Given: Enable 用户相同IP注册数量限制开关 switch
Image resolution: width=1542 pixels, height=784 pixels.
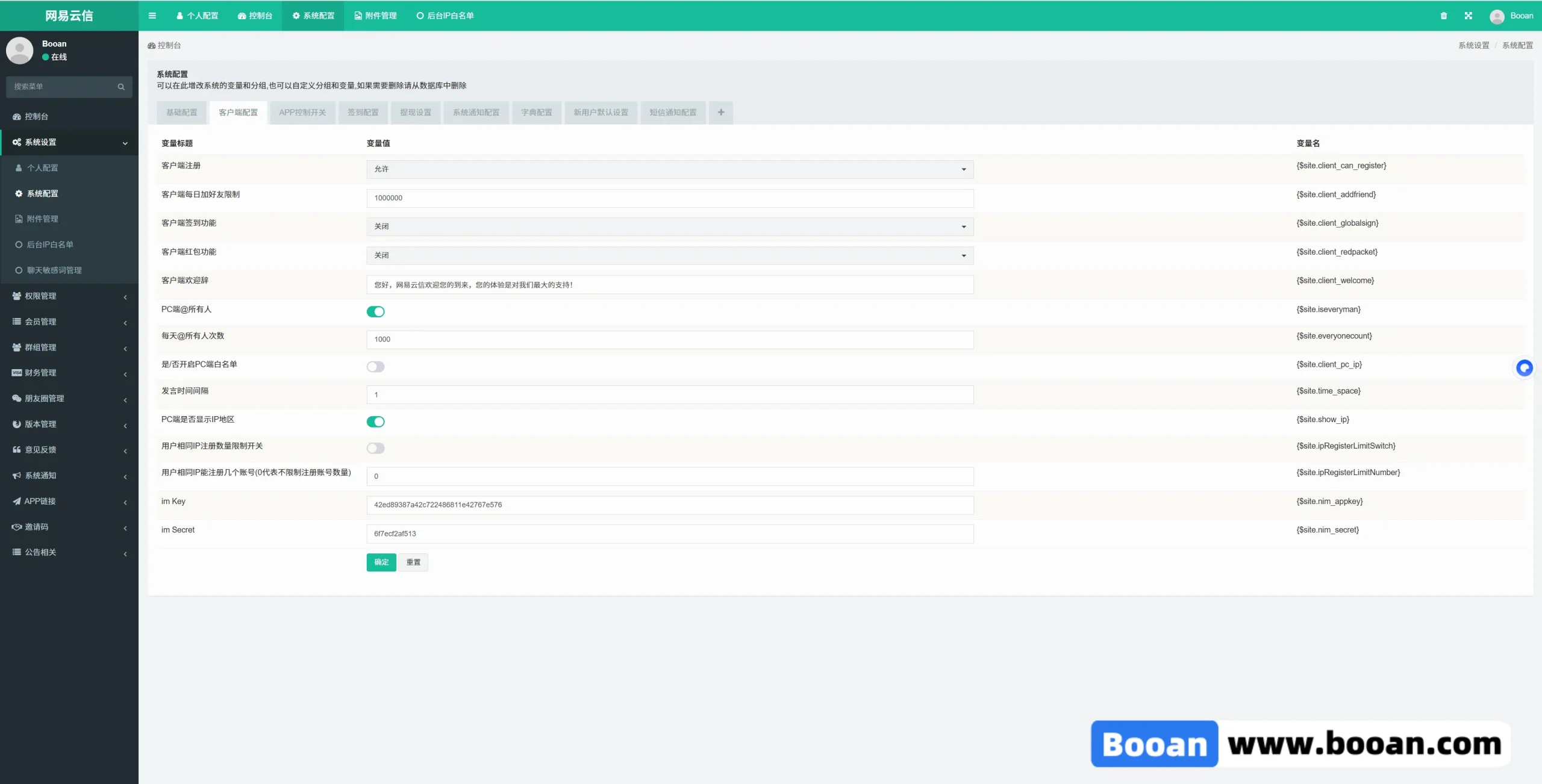Looking at the screenshot, I should [x=375, y=448].
